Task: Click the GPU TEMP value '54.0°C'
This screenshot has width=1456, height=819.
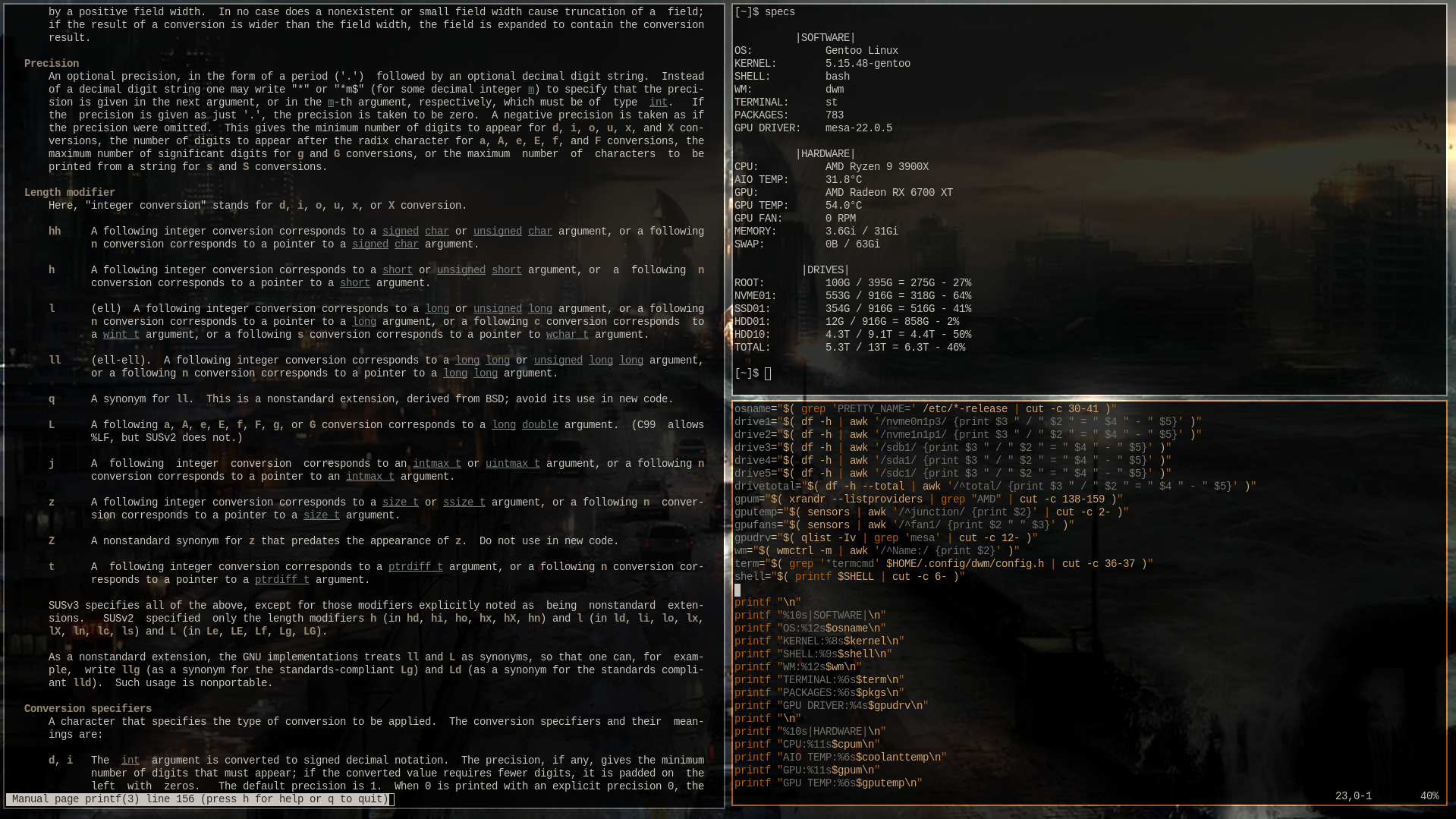Action: click(x=844, y=206)
